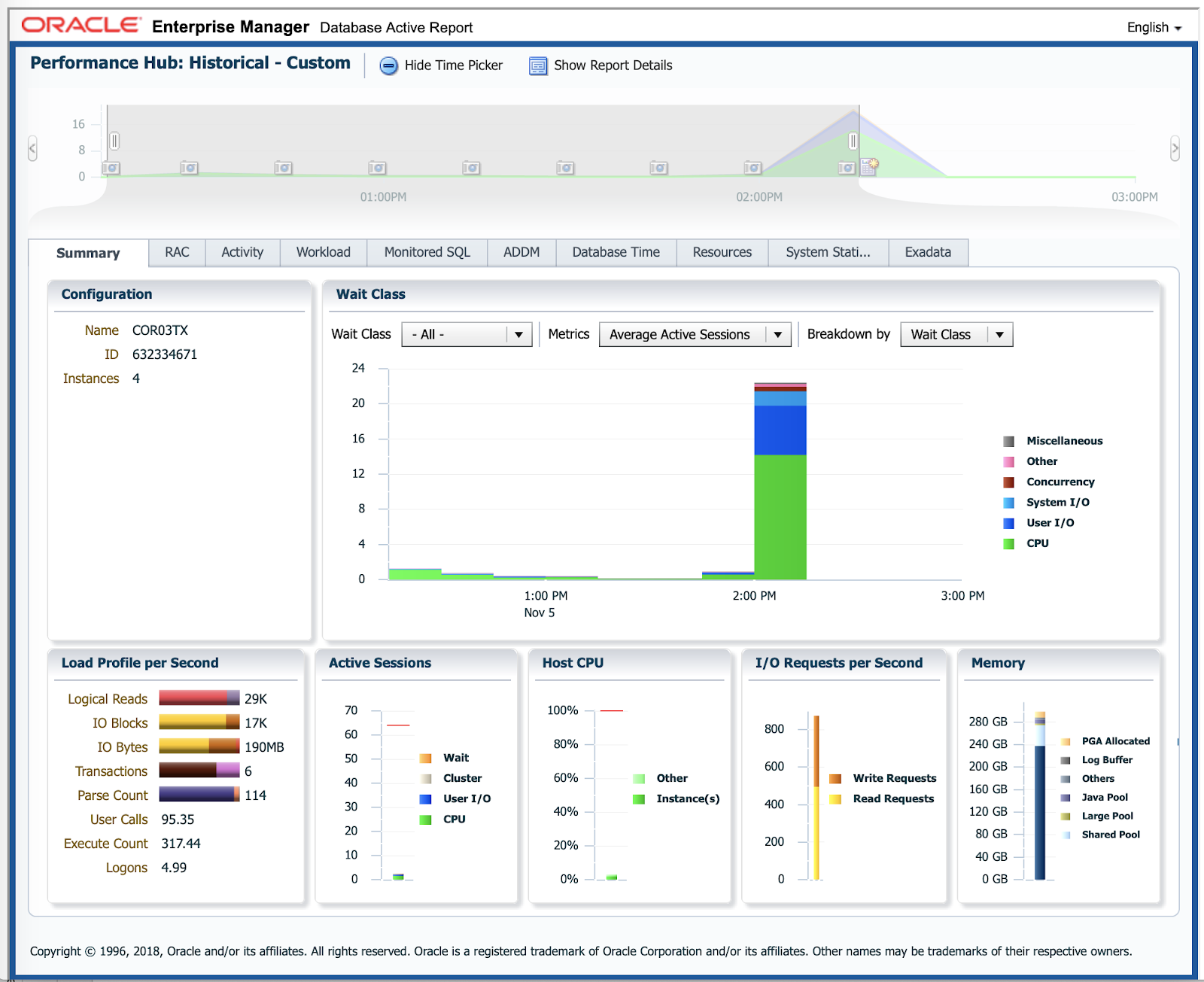Select the Database Time tab
Screen dimensions: 1204x982
click(616, 252)
